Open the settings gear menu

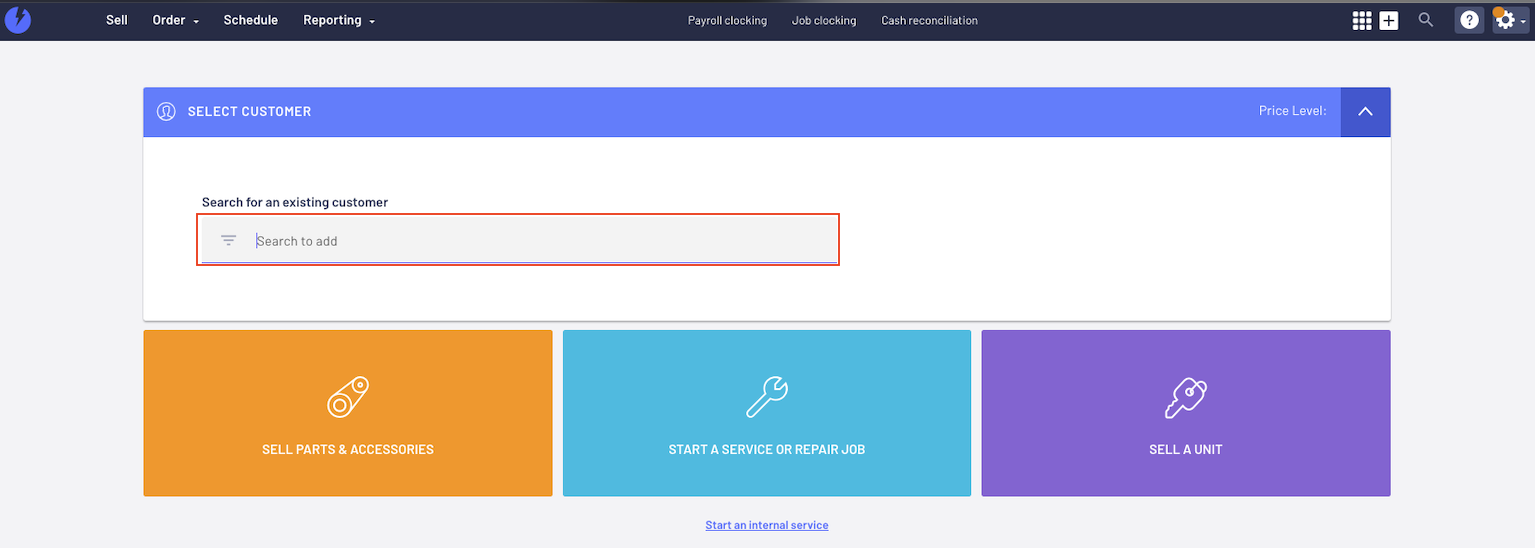tap(1509, 20)
